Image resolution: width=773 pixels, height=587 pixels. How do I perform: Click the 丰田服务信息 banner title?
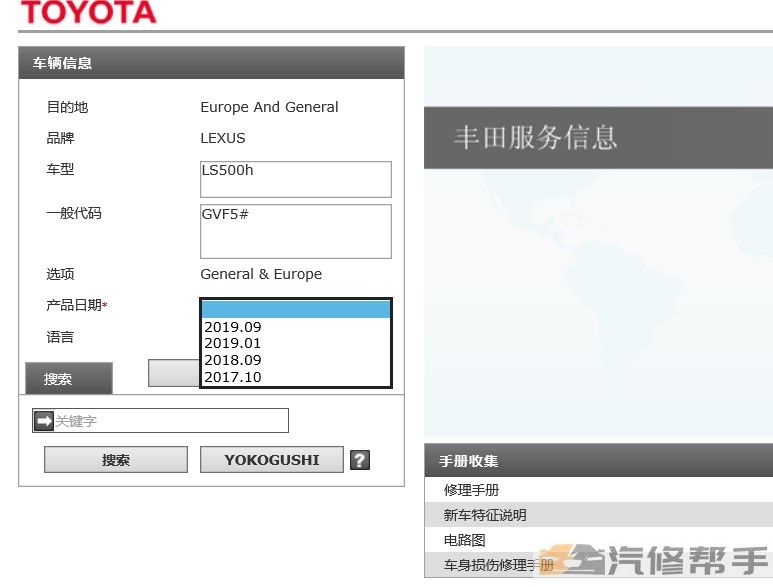click(x=535, y=137)
